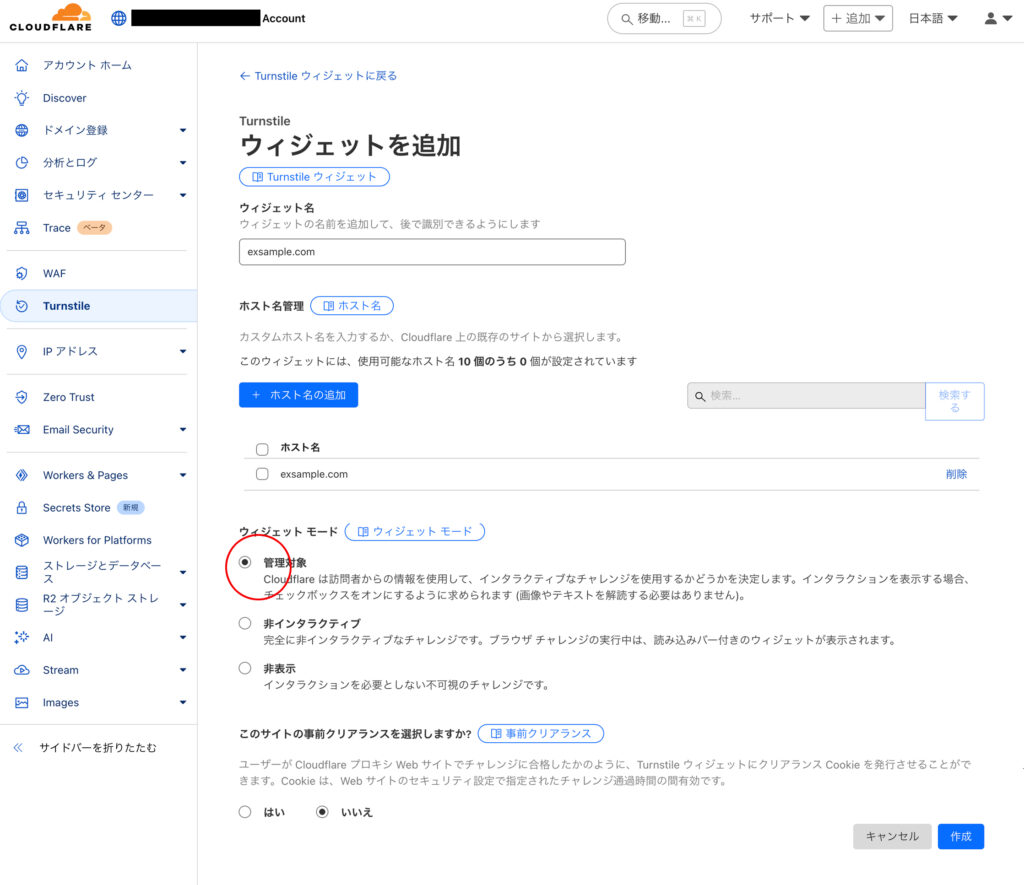Click the 分析とログ chart icon

(22, 163)
